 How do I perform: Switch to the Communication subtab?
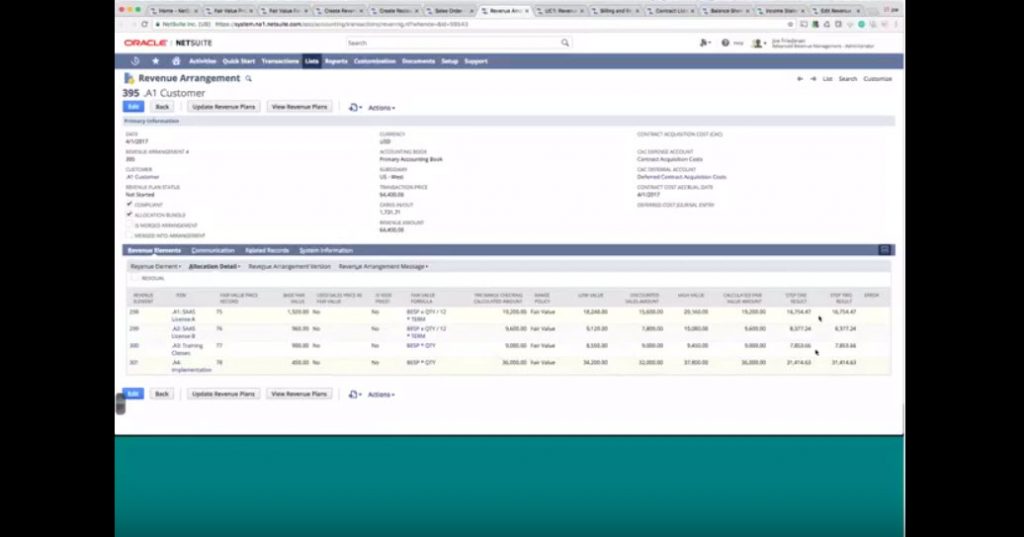point(213,250)
